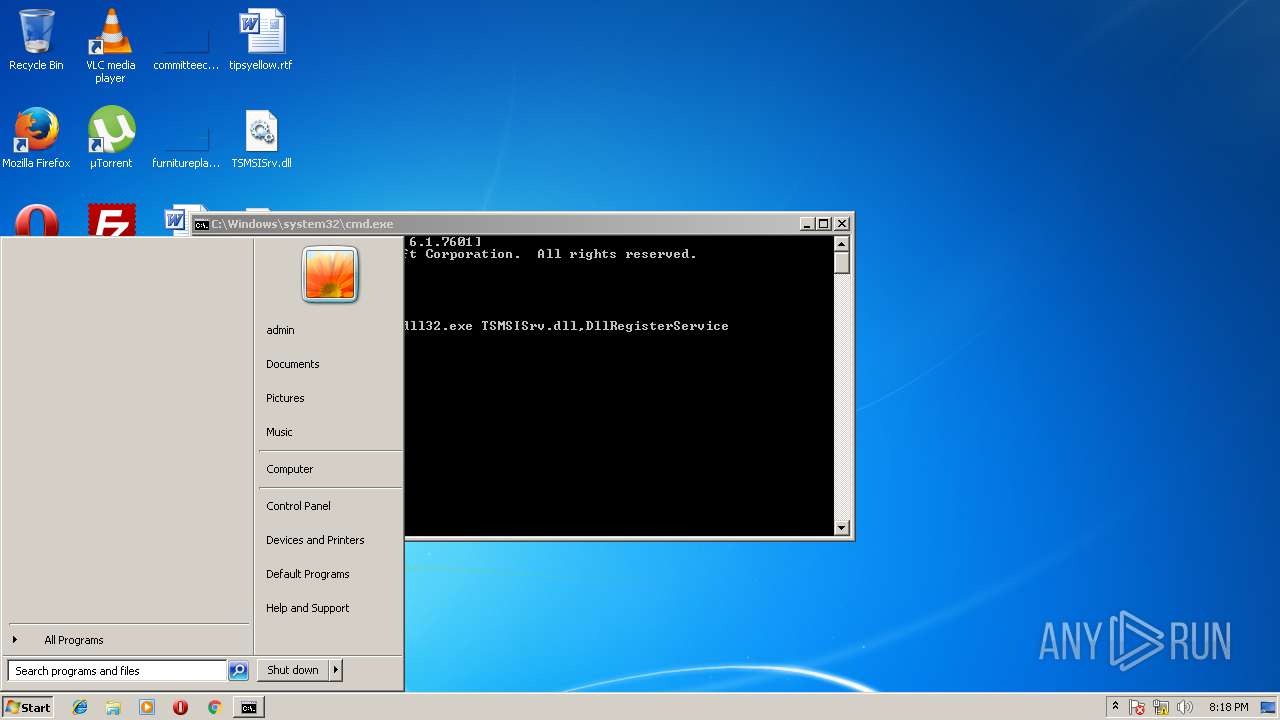Open Google Chrome from taskbar
This screenshot has width=1280, height=720.
[x=214, y=707]
